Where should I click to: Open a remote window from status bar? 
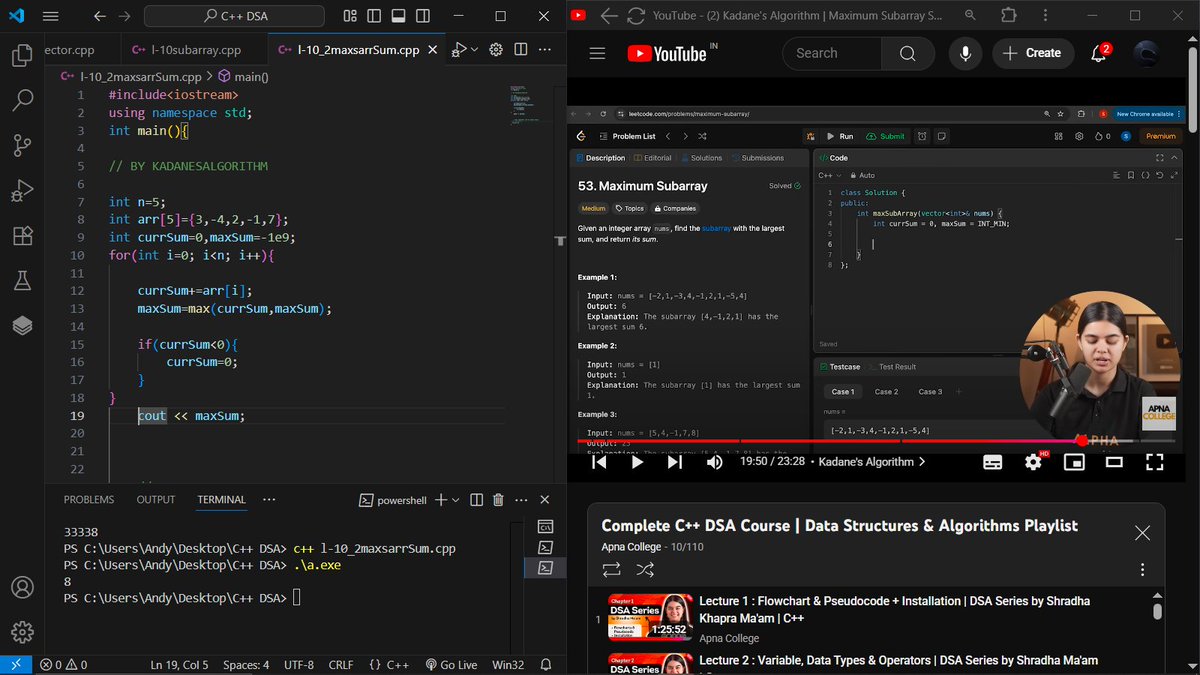tap(16, 665)
